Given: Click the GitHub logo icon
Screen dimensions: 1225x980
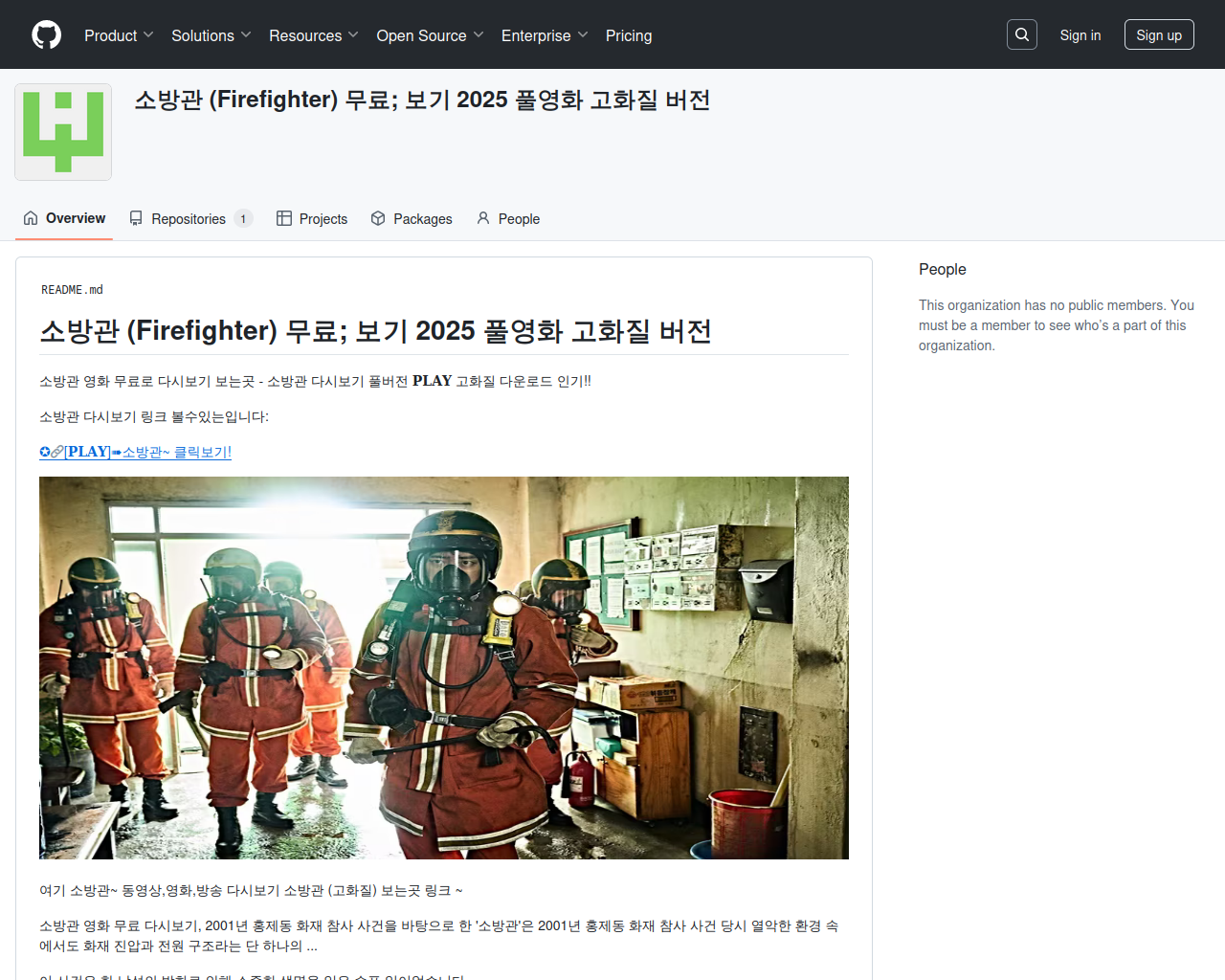Looking at the screenshot, I should (47, 35).
